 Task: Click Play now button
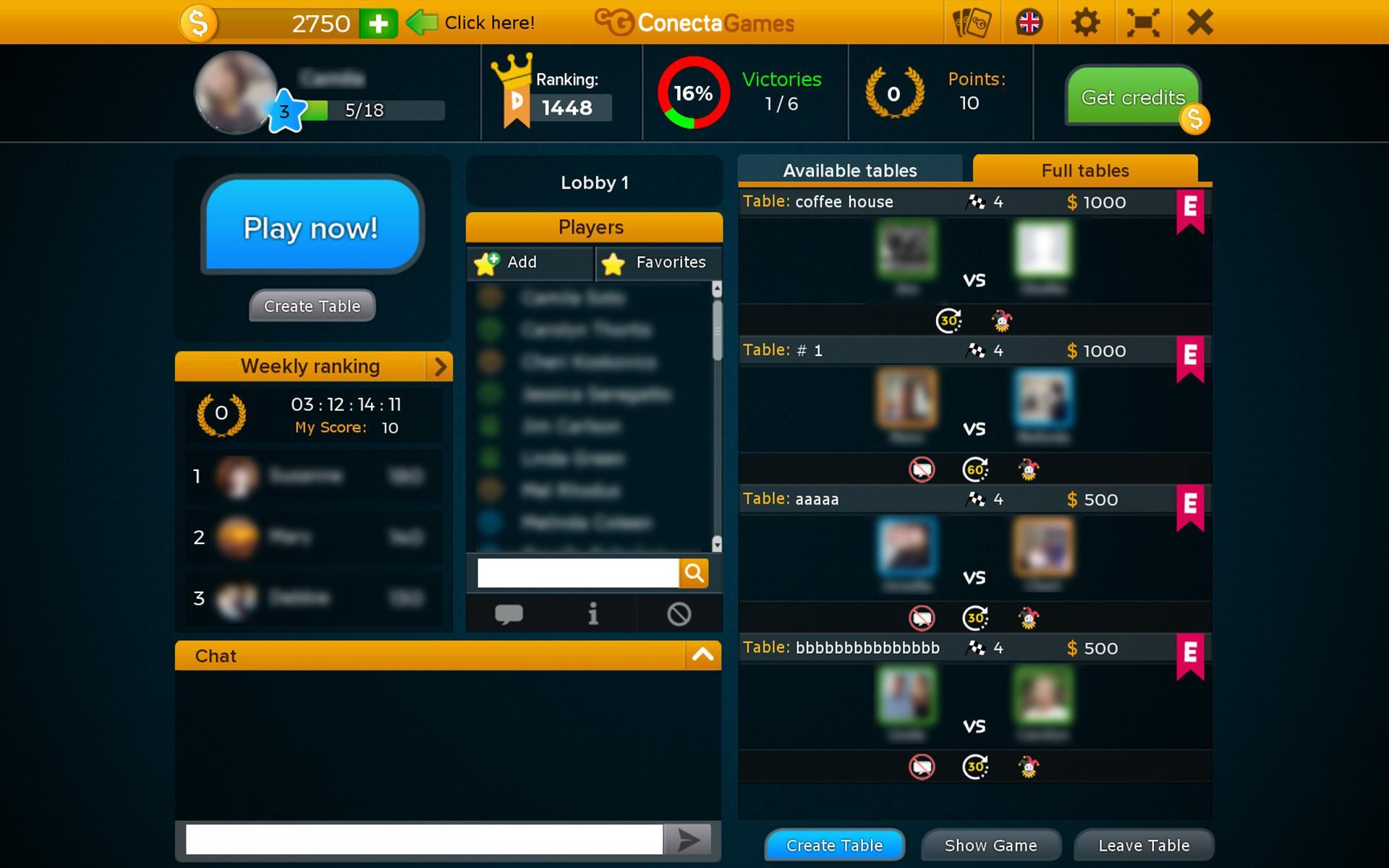[311, 227]
